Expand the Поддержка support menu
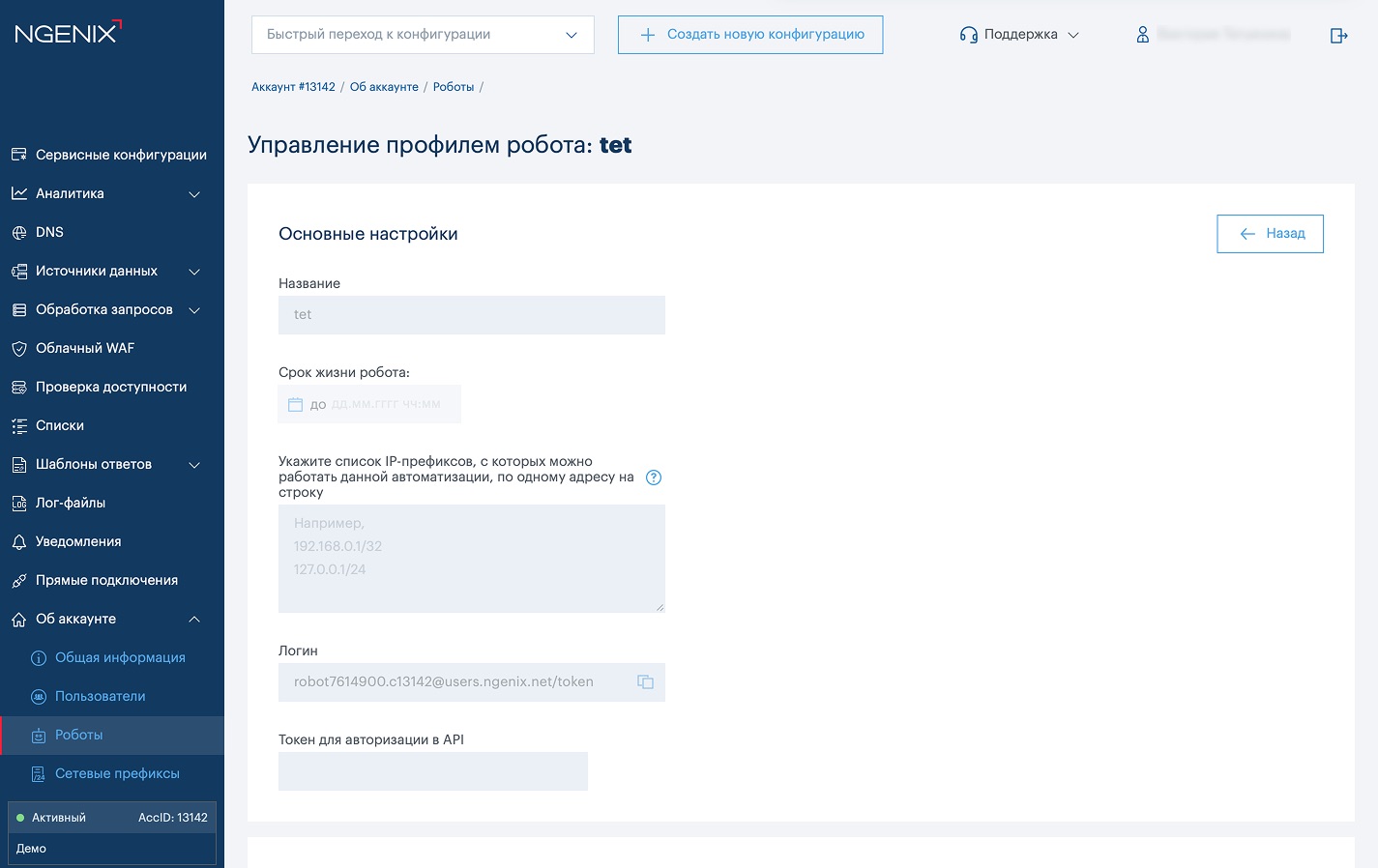 coord(1019,35)
